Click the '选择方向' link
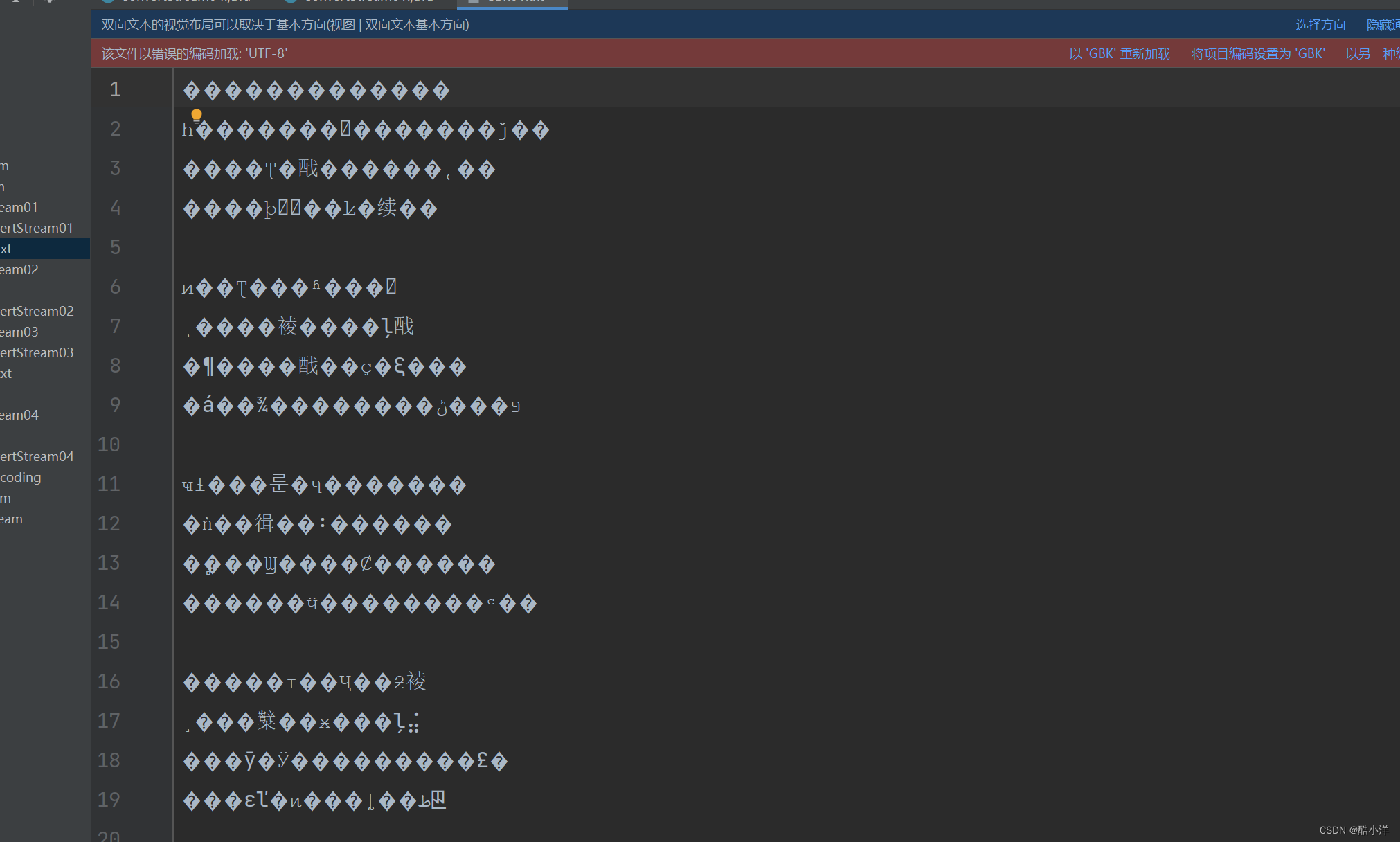The width and height of the screenshot is (1400, 842). [x=1320, y=25]
